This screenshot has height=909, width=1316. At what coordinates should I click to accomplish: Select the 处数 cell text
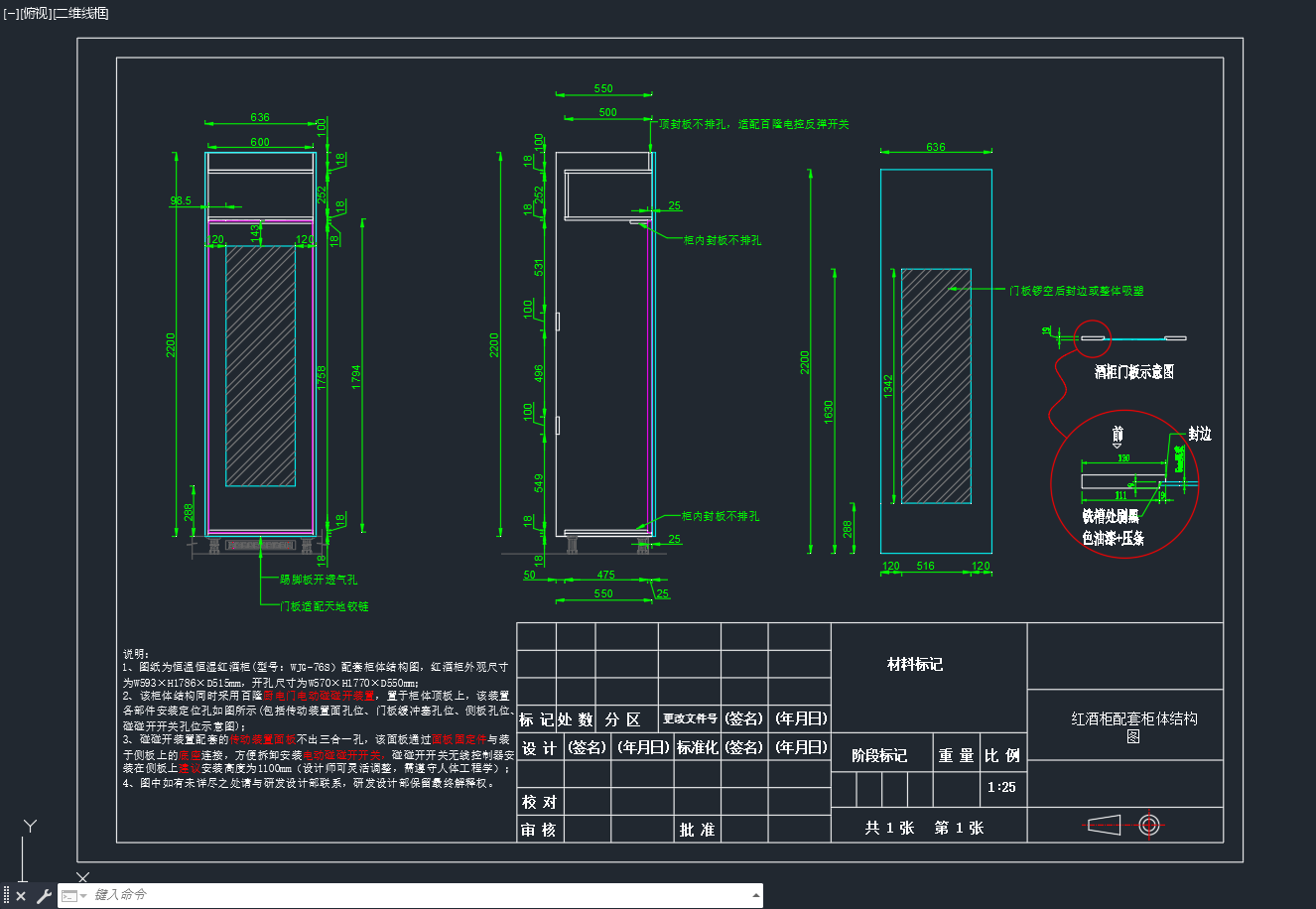[575, 719]
